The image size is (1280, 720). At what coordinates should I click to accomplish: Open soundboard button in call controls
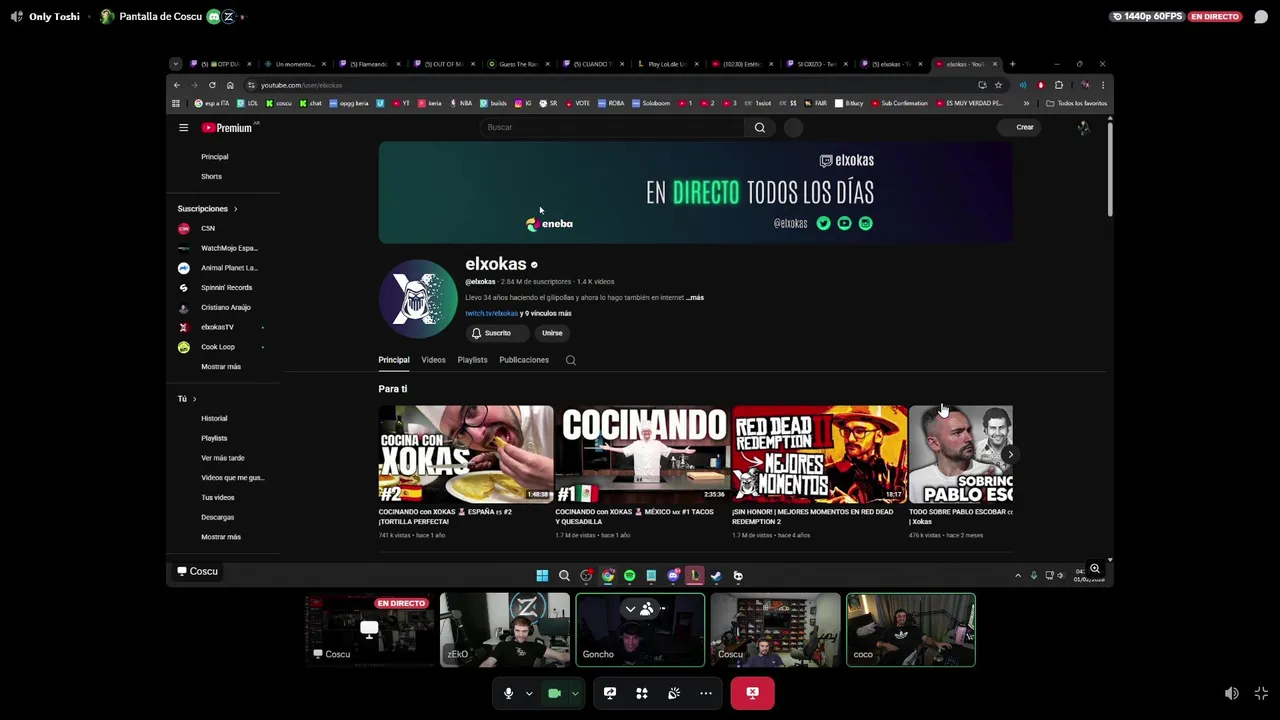tap(674, 693)
